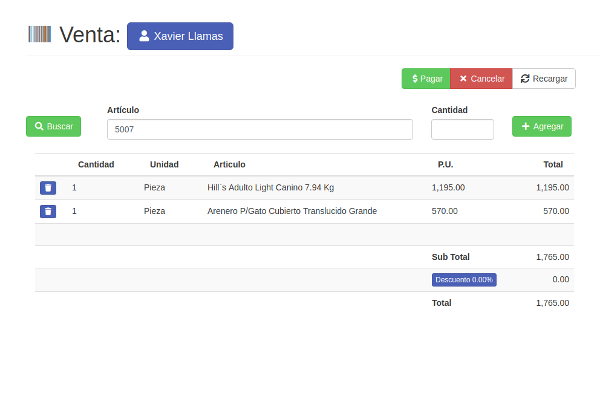Select text Arenero P/Gato Cubierto Translucido Grande
Viewport: 600px width, 400px height.
(292, 211)
